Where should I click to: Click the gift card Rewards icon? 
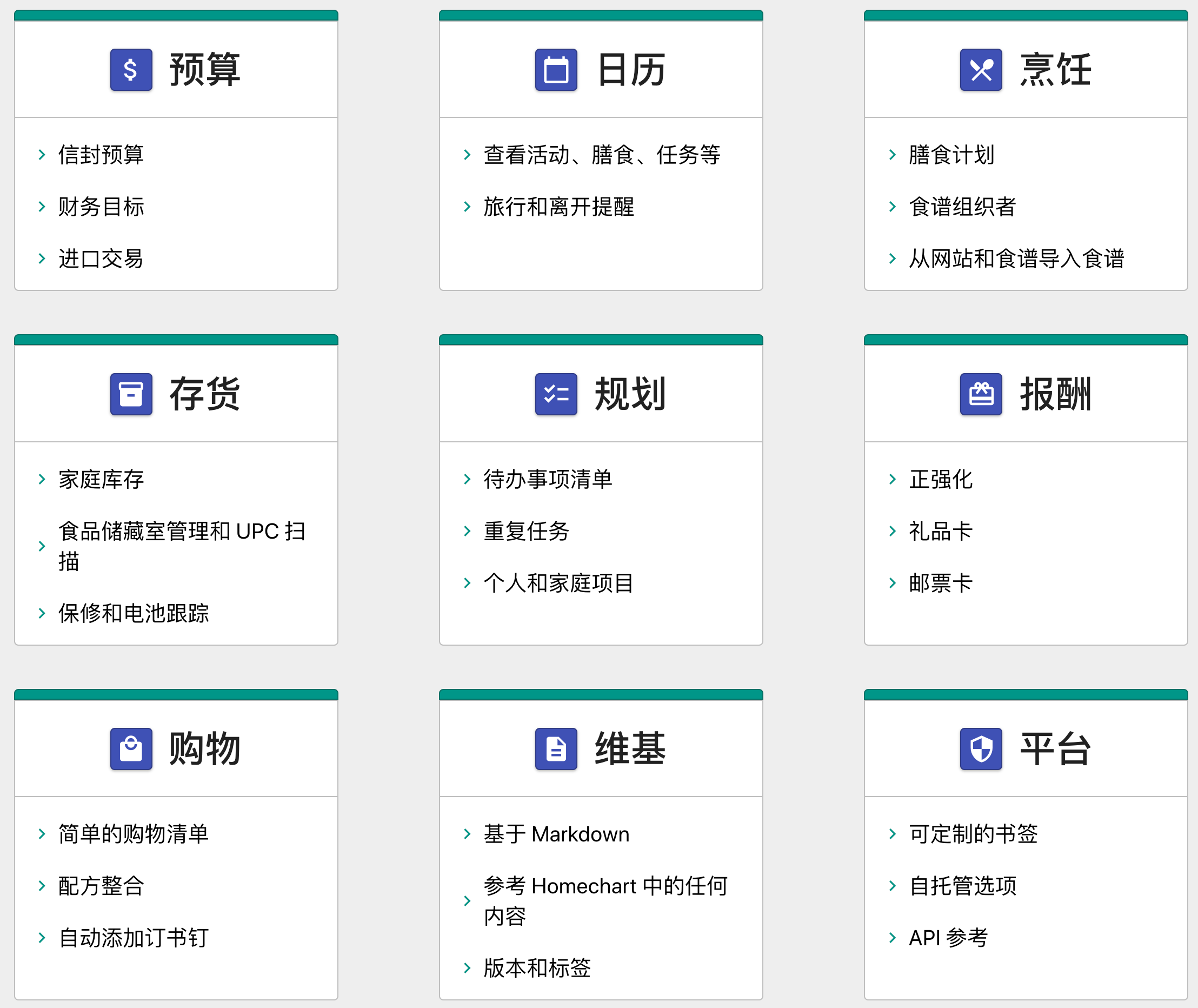980,394
